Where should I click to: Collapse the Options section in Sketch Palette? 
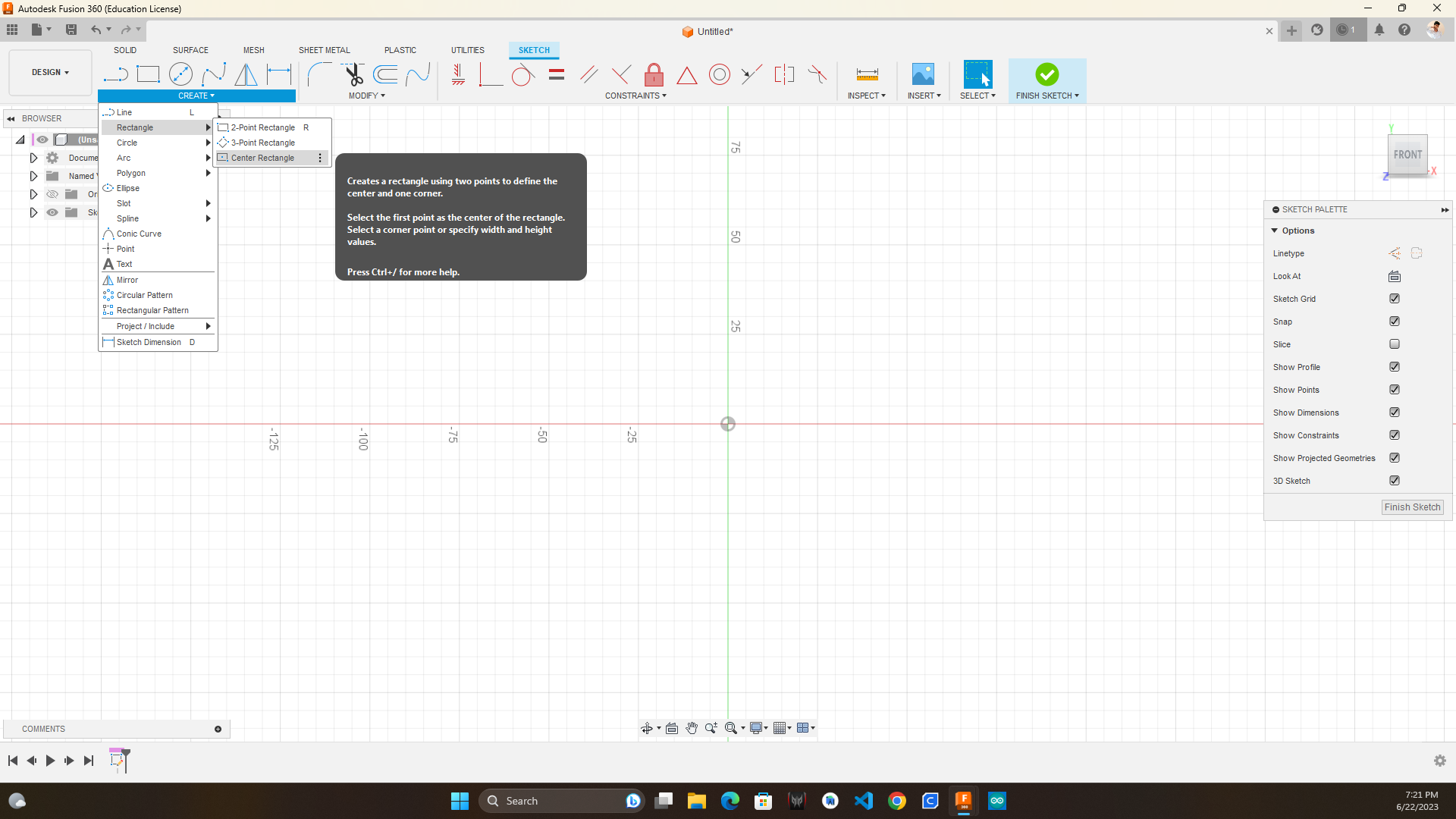1275,231
